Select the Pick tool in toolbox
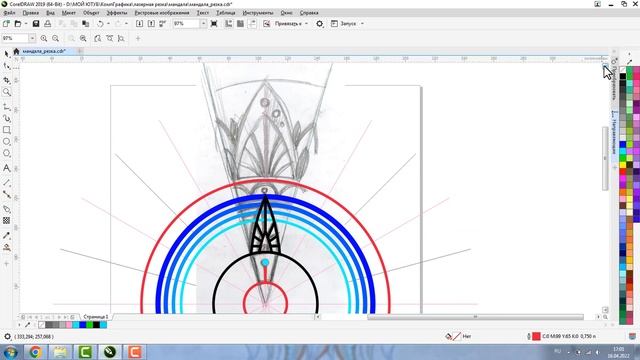Screen dimensions: 640x360 click(7, 53)
